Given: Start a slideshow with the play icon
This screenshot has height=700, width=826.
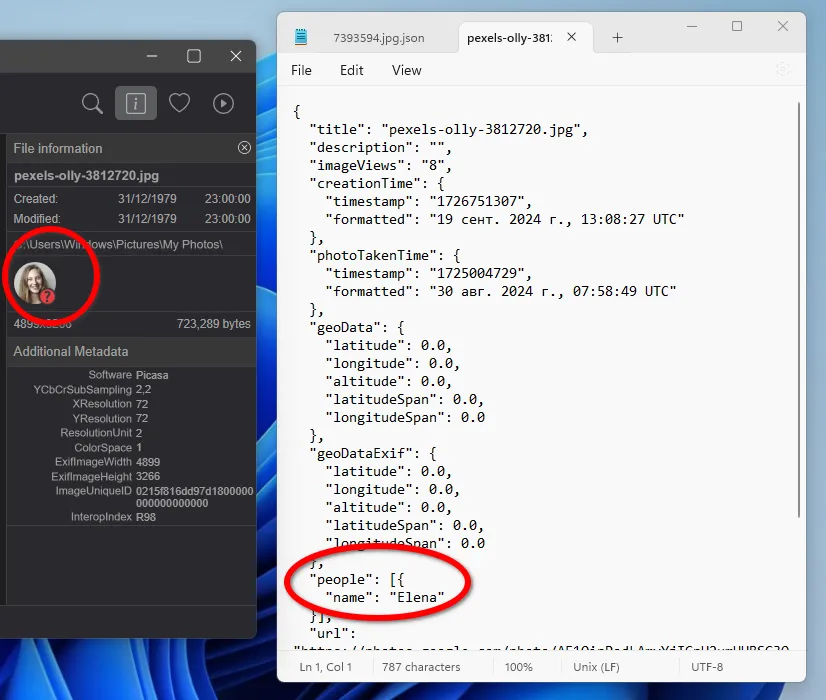Looking at the screenshot, I should pyautogui.click(x=222, y=103).
